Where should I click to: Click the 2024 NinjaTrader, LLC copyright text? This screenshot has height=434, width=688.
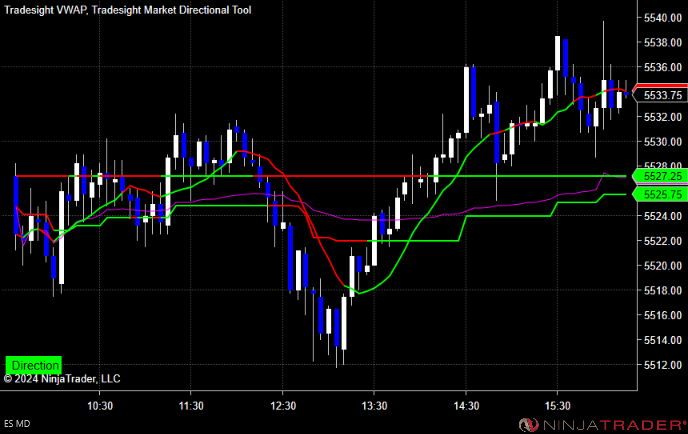(x=62, y=379)
